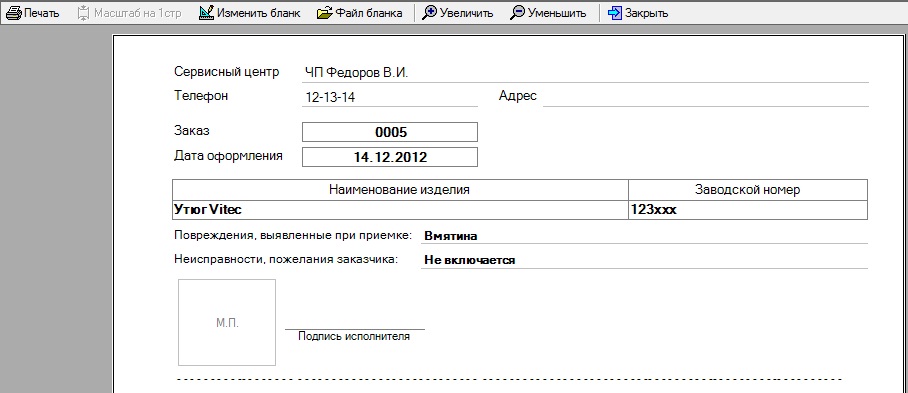Click the Заводской номер column header

748,190
